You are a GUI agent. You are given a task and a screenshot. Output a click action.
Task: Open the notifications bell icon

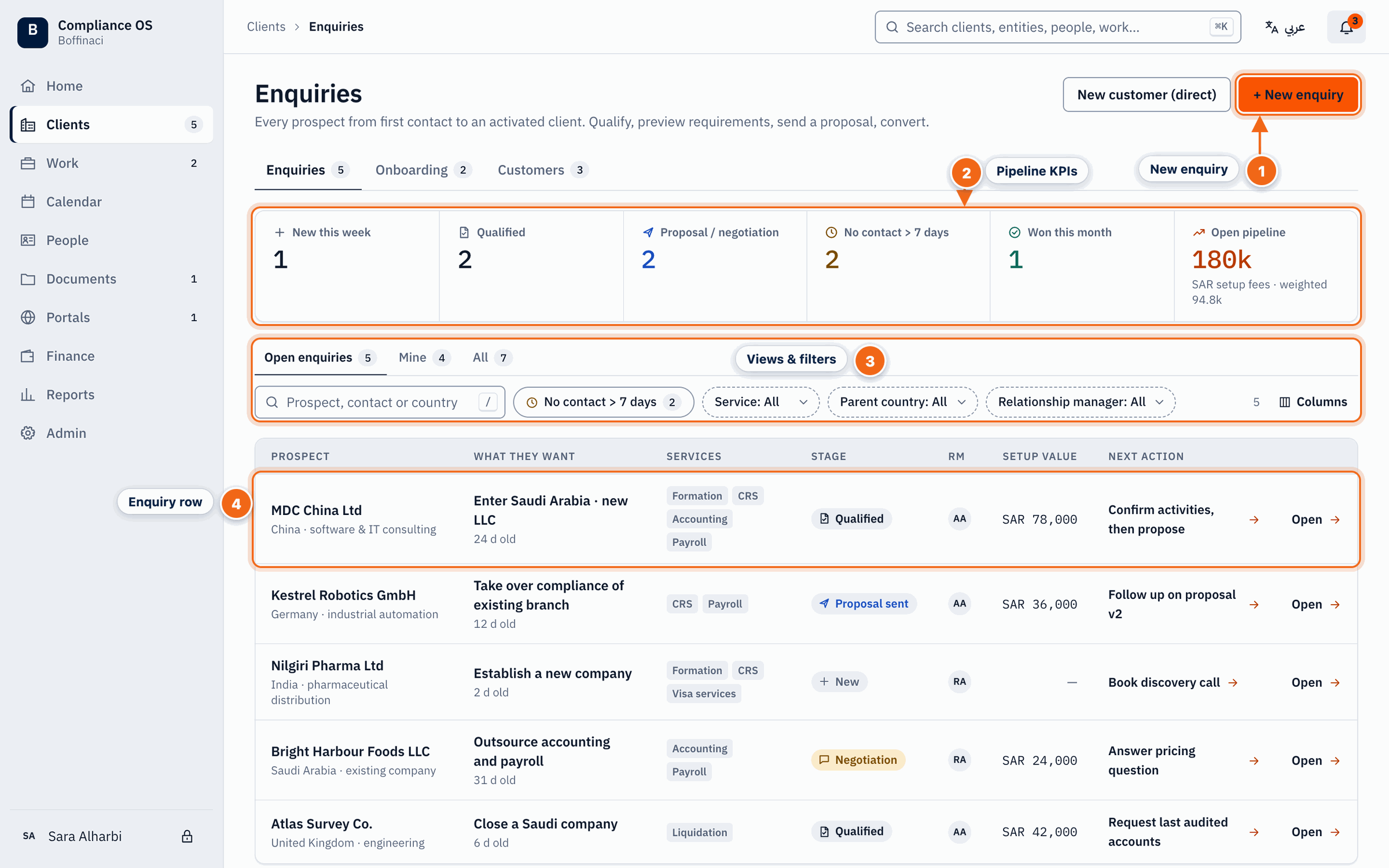point(1346,27)
